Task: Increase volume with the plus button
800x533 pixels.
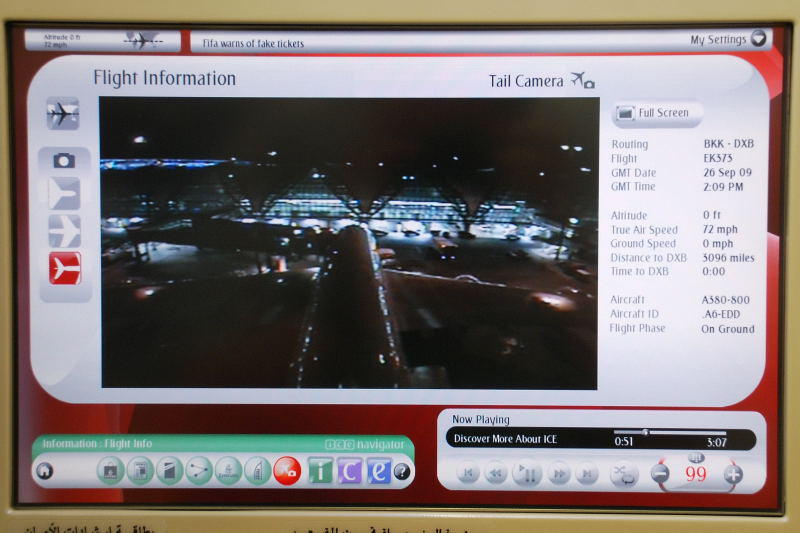Action: point(733,475)
